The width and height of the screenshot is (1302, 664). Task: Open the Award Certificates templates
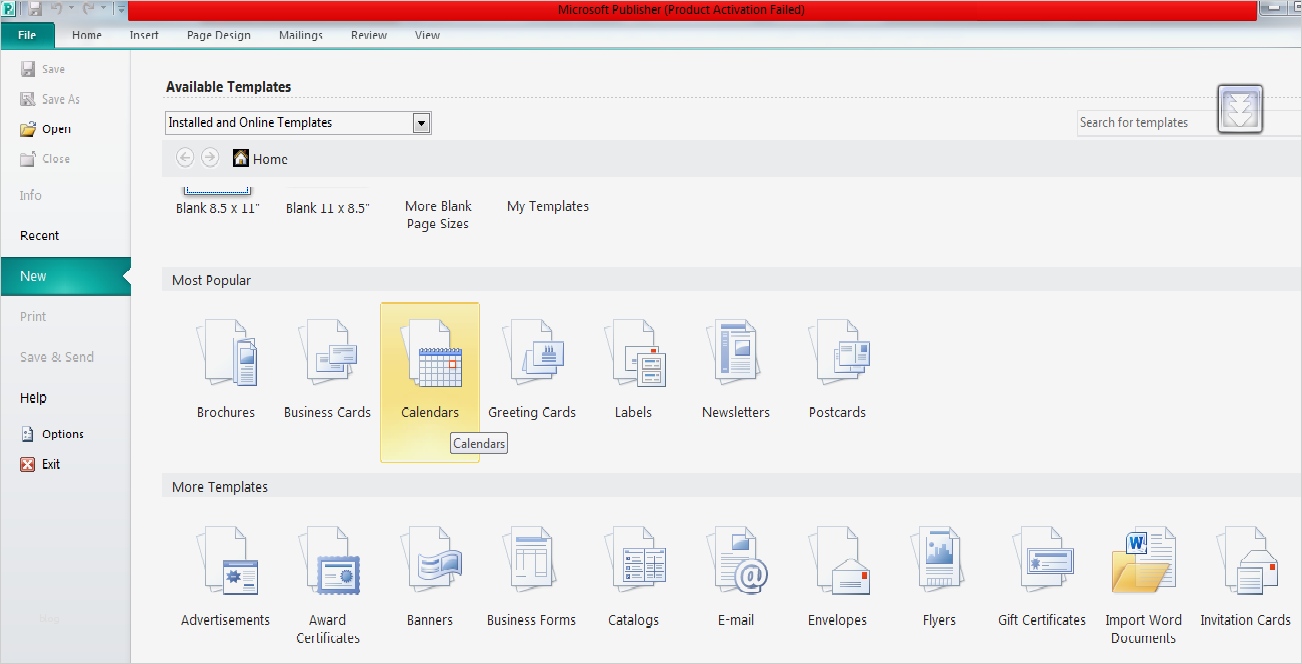[x=328, y=578]
